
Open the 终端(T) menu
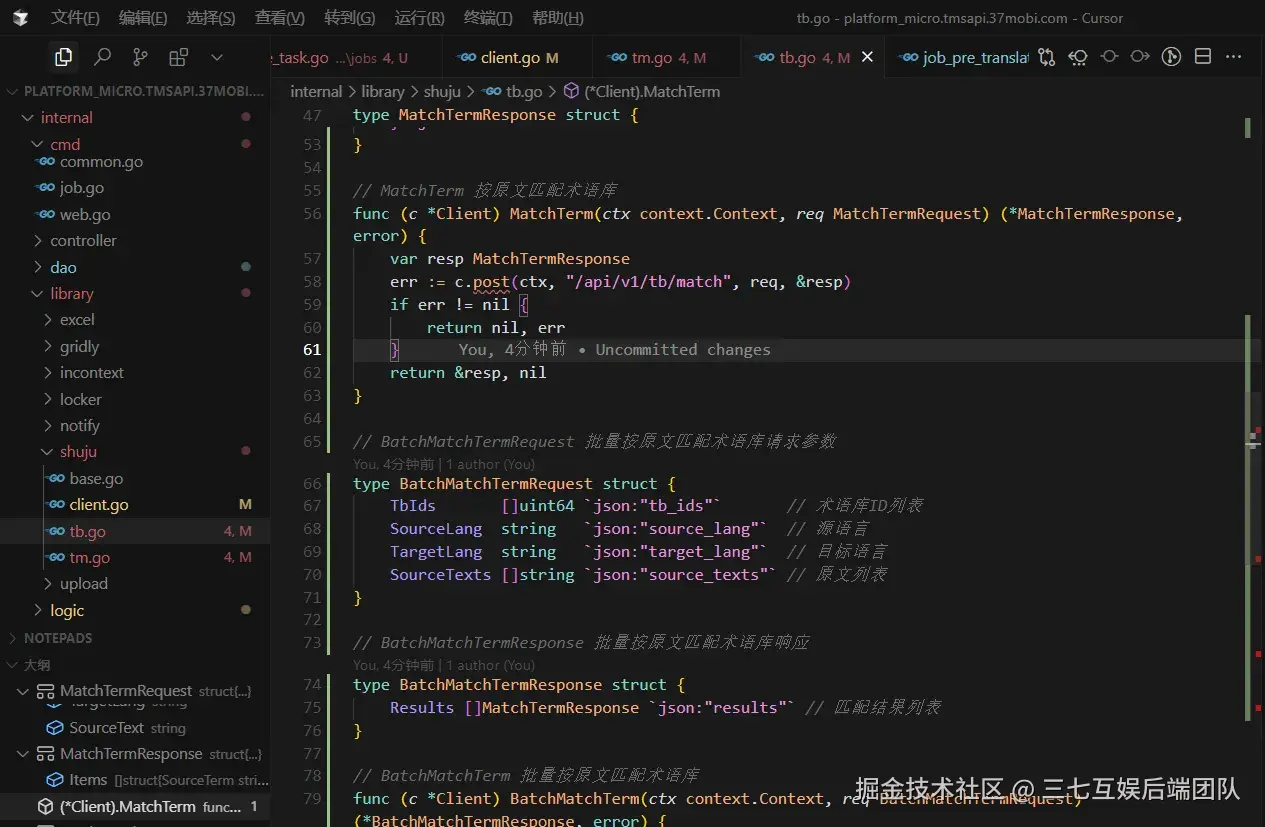click(x=488, y=18)
